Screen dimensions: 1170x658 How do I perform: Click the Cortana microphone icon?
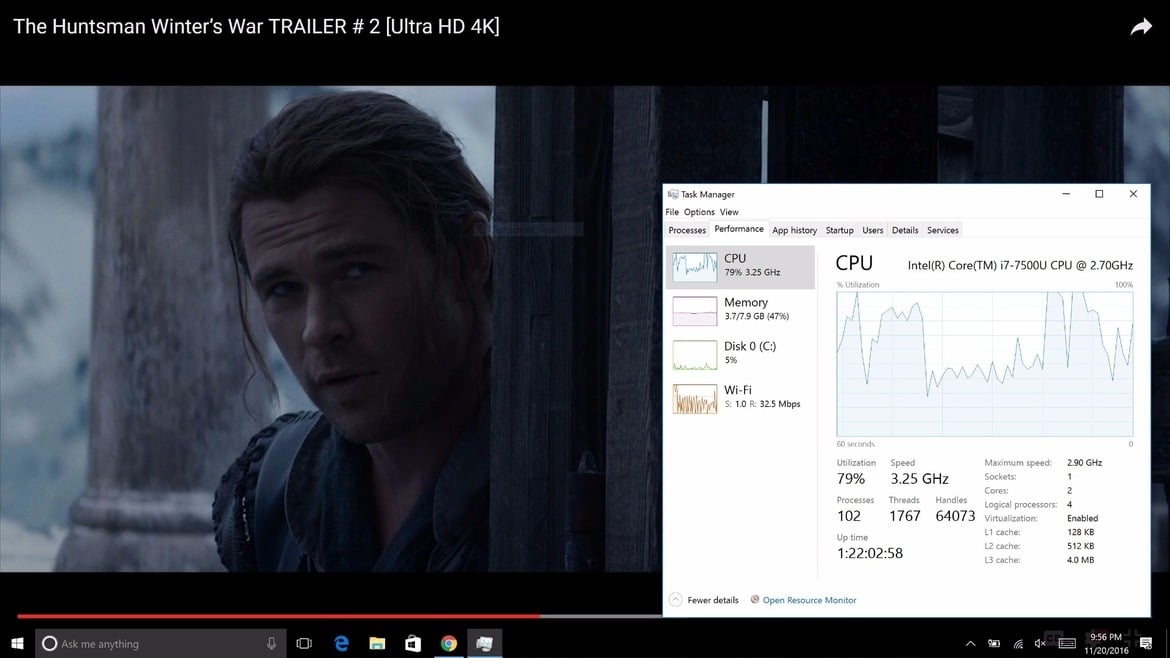(272, 643)
